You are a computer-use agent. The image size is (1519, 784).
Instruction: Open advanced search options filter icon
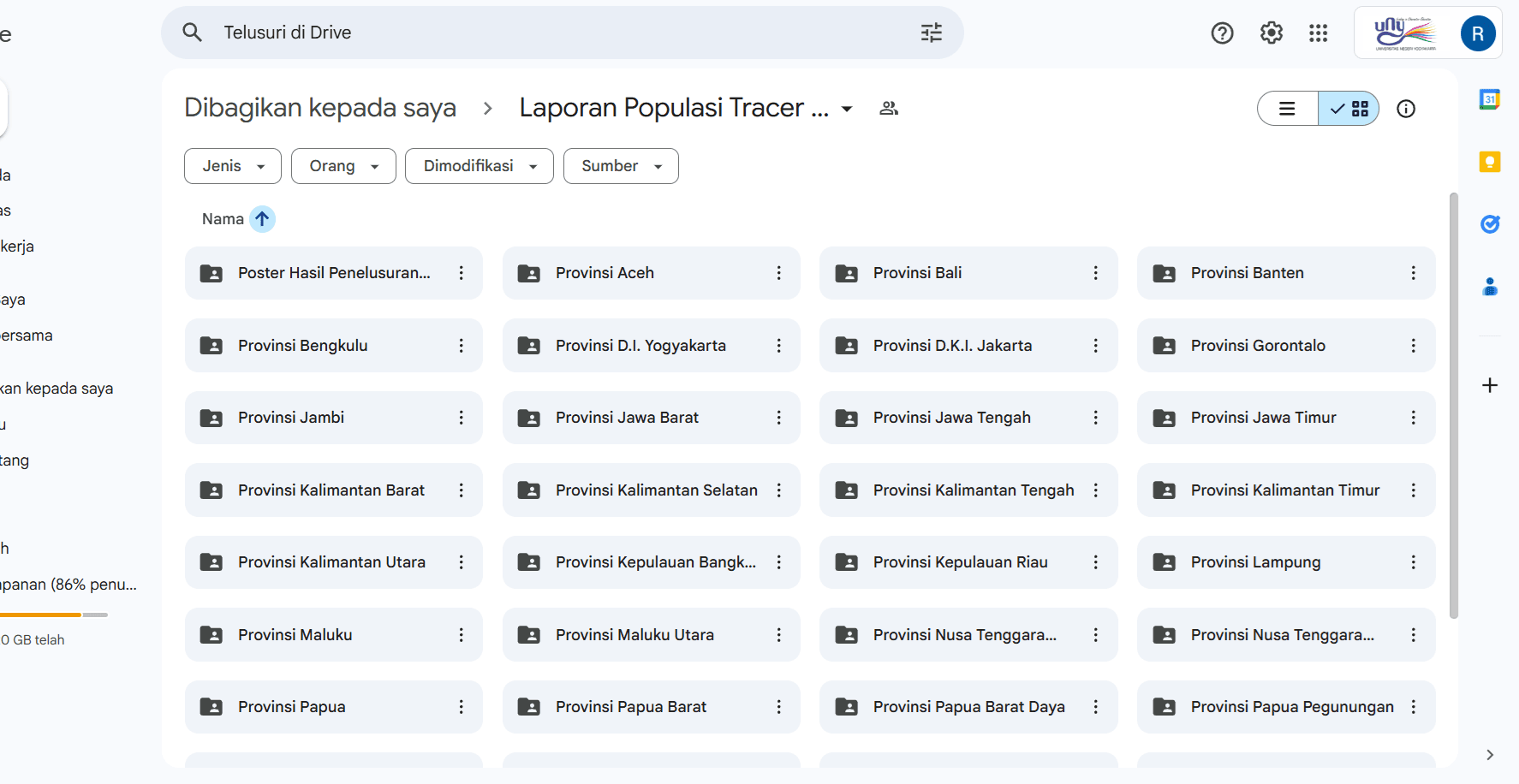click(932, 33)
